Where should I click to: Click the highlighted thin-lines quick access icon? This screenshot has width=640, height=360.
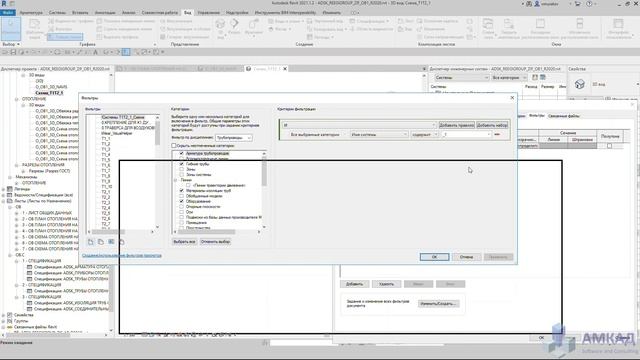126,52
